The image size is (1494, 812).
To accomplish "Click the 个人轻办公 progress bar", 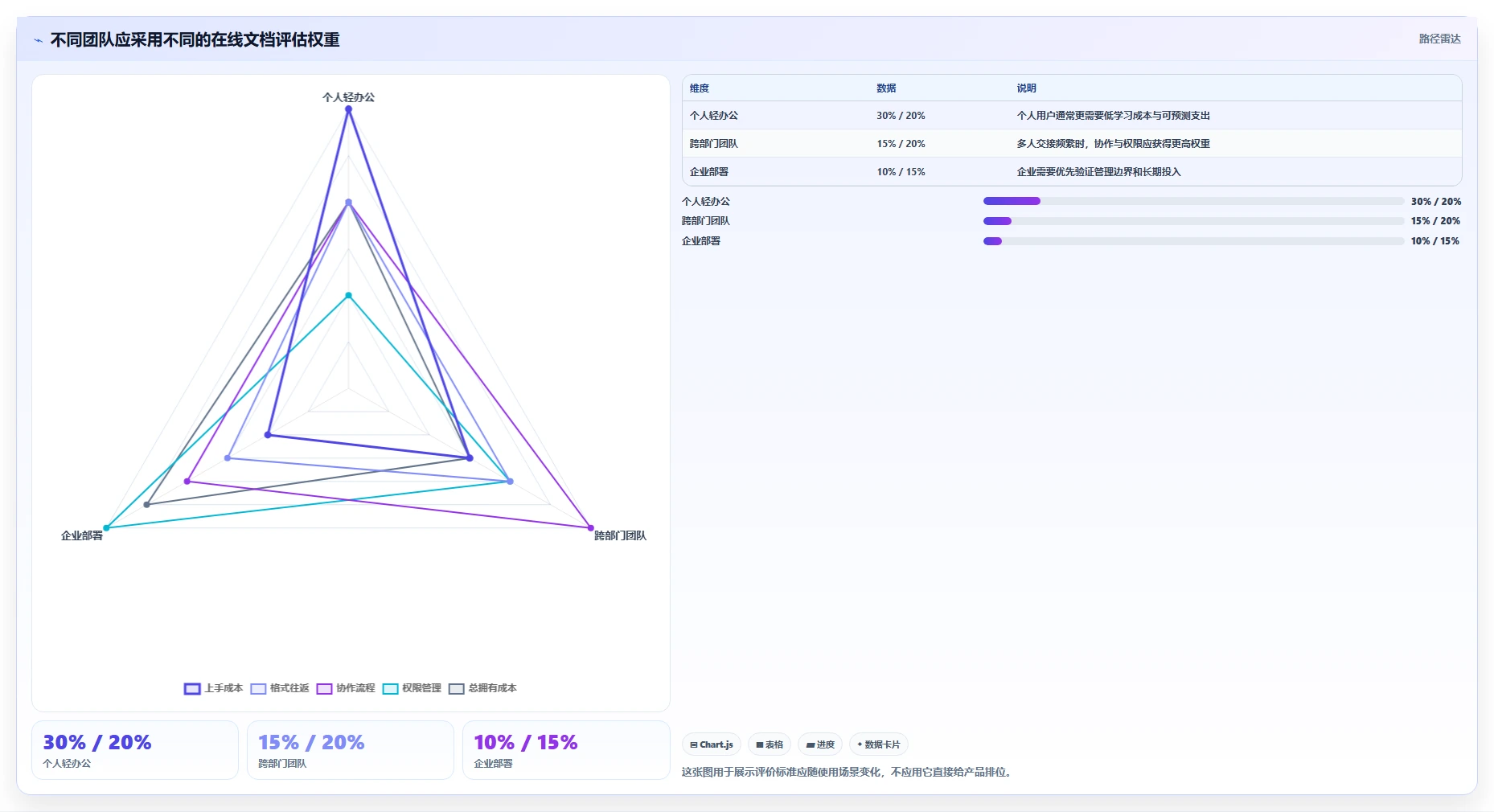I will pos(1193,201).
